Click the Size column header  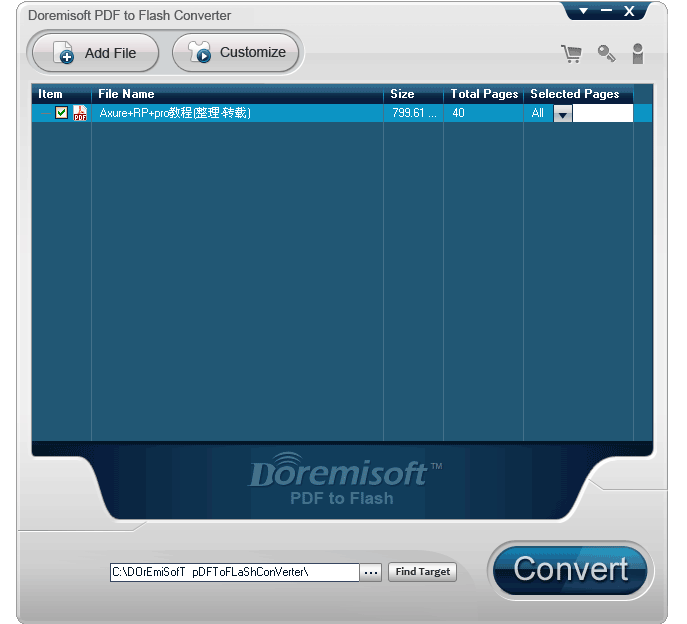coord(402,94)
